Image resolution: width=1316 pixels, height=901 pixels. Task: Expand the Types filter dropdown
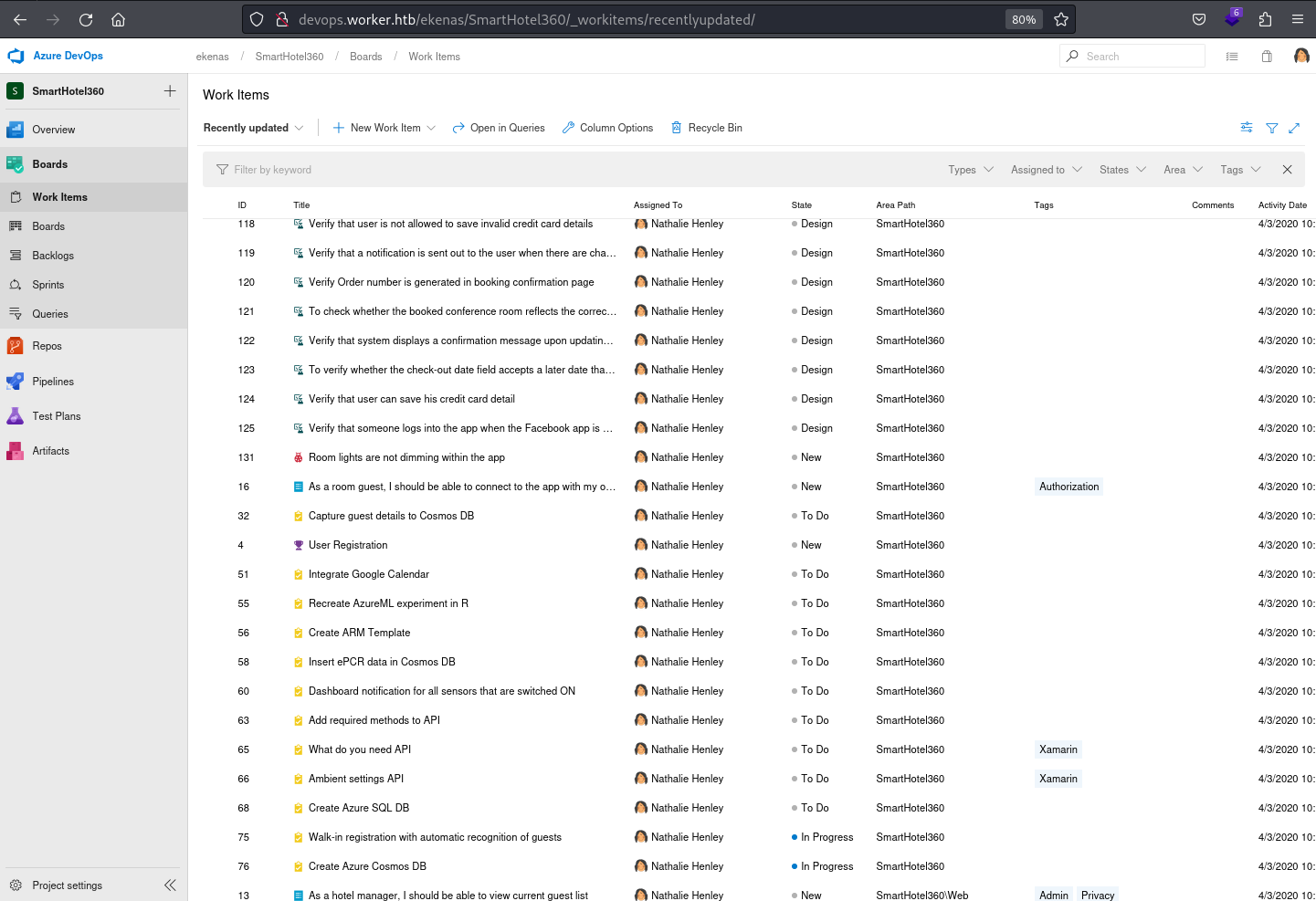click(x=971, y=170)
